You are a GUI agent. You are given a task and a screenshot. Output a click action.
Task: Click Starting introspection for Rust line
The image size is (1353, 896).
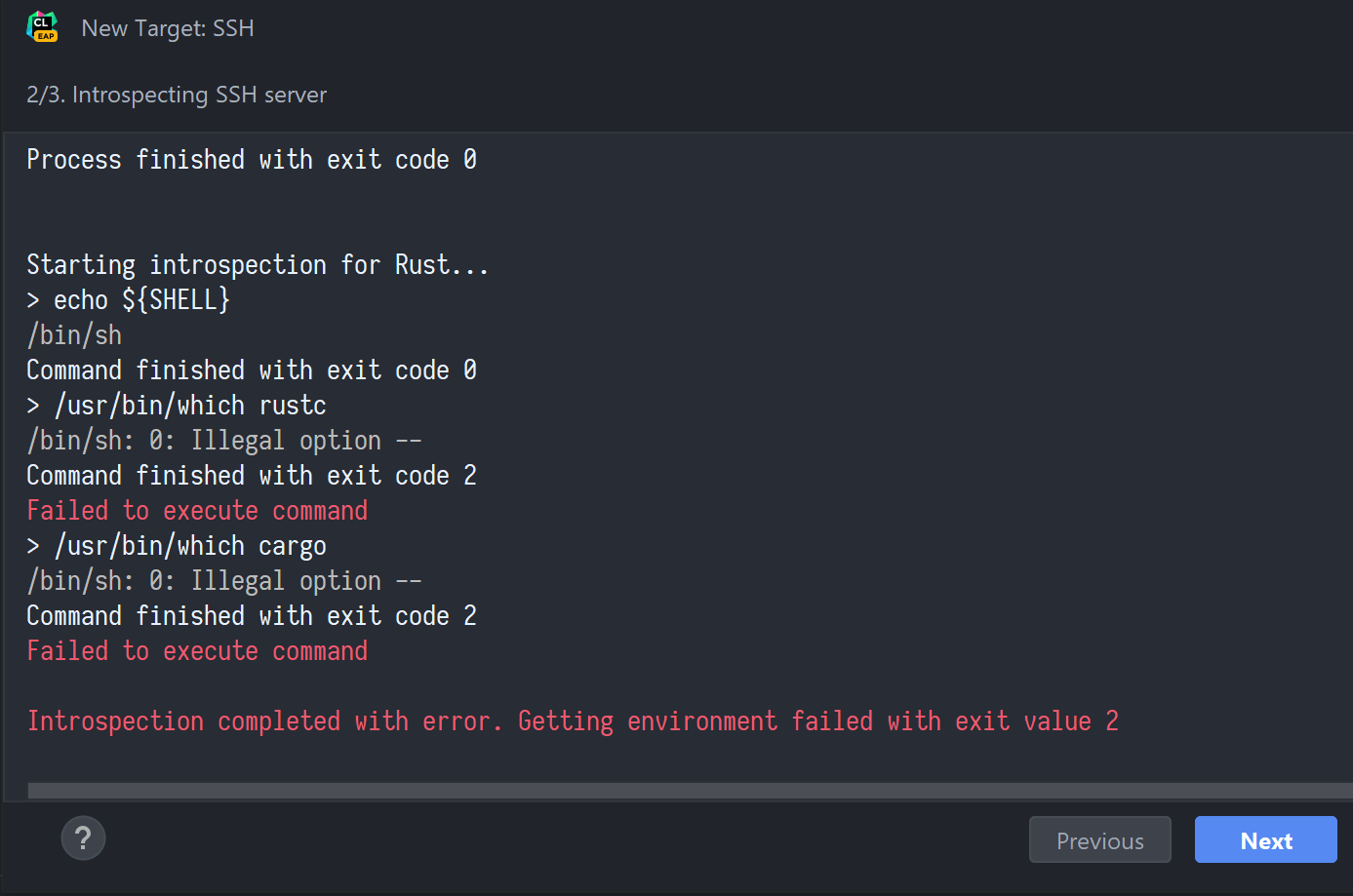[258, 264]
